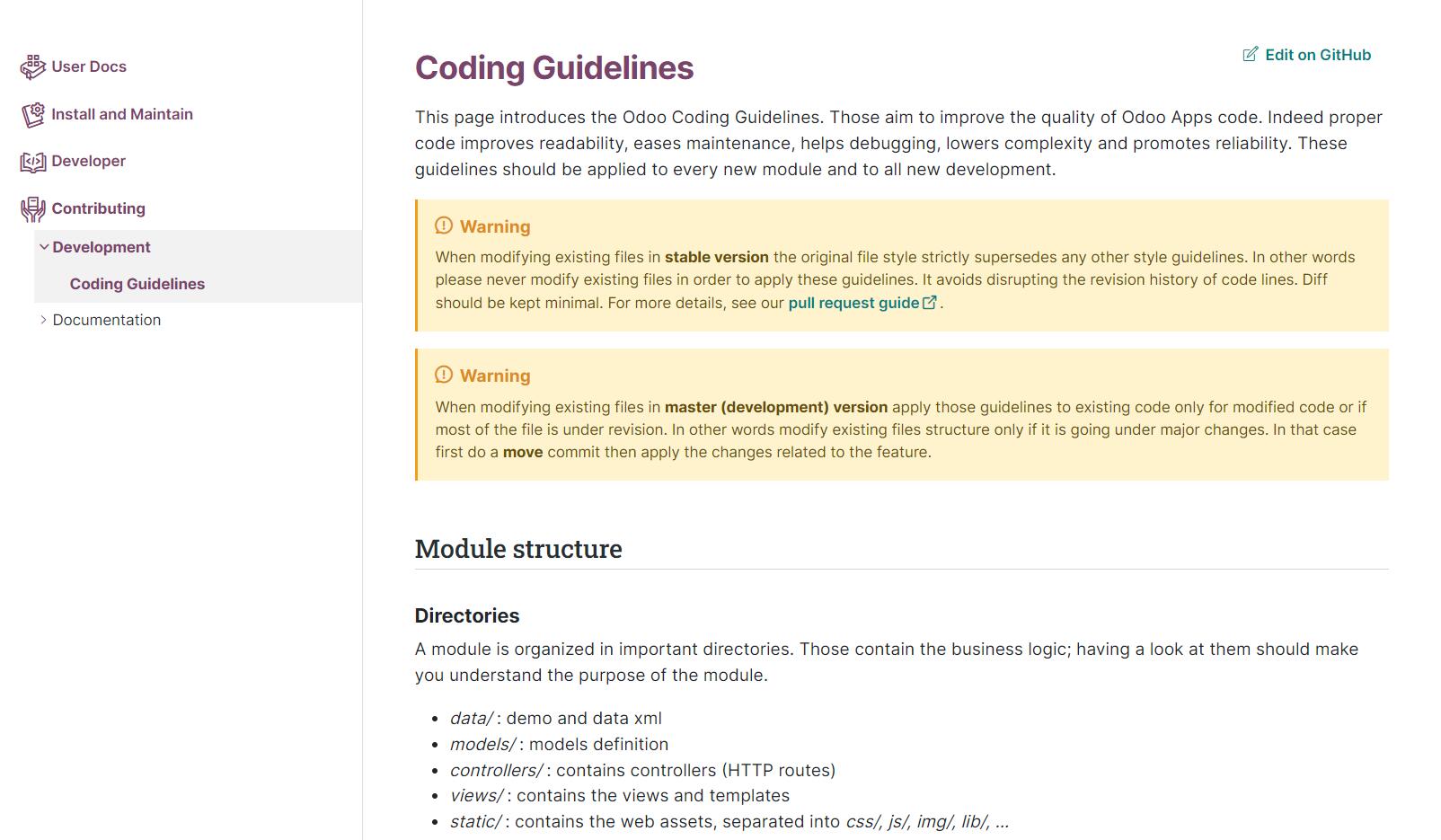Expand the Documentation section chevron
This screenshot has width=1441, height=840.
43,320
